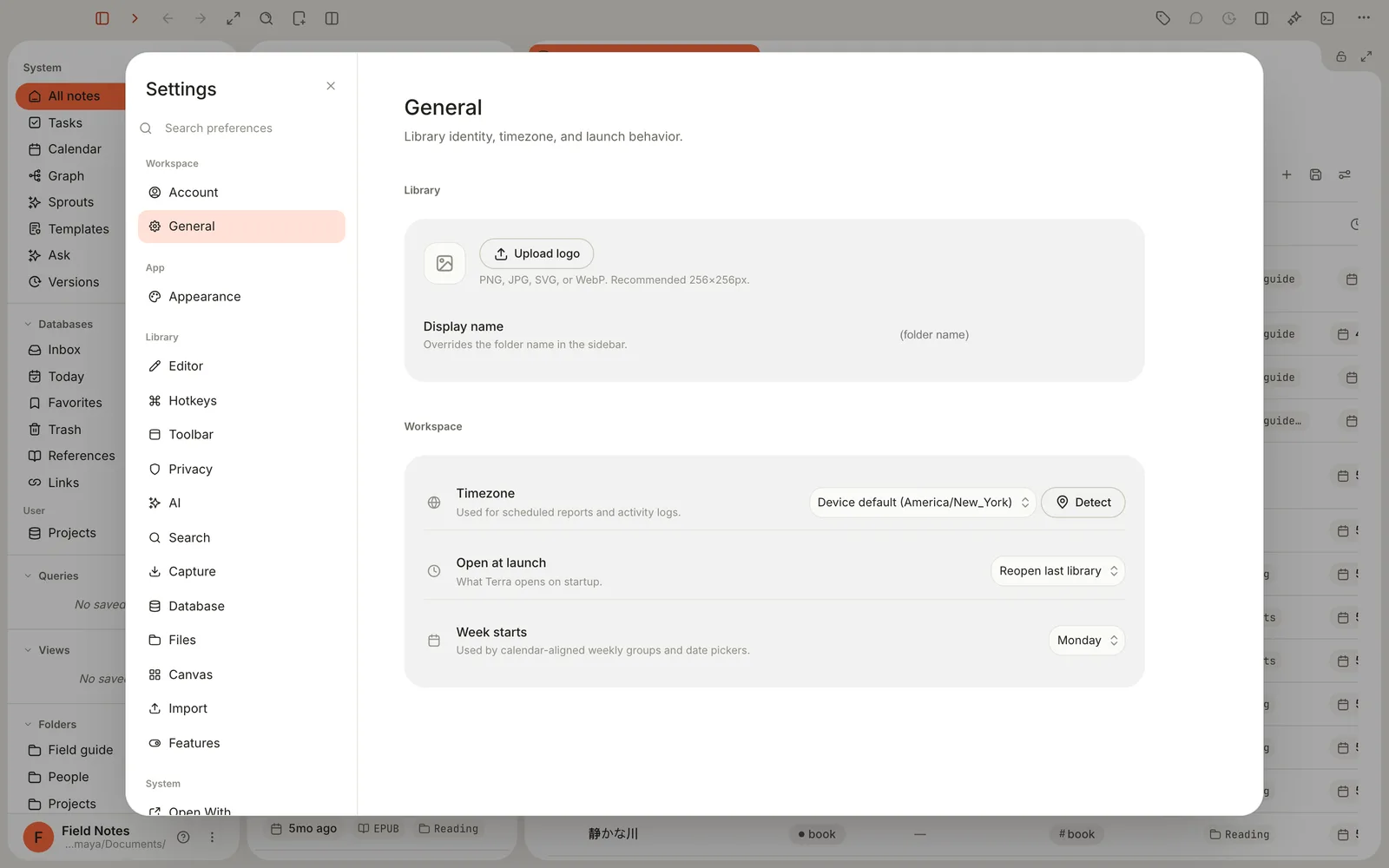The width and height of the screenshot is (1389, 868).
Task: Open the Features settings page
Action: 241,743
